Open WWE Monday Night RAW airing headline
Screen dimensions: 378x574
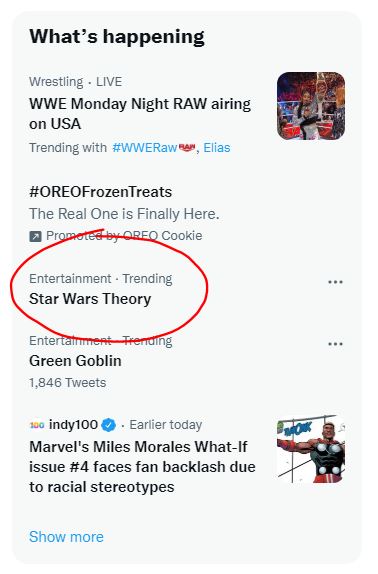pos(140,114)
